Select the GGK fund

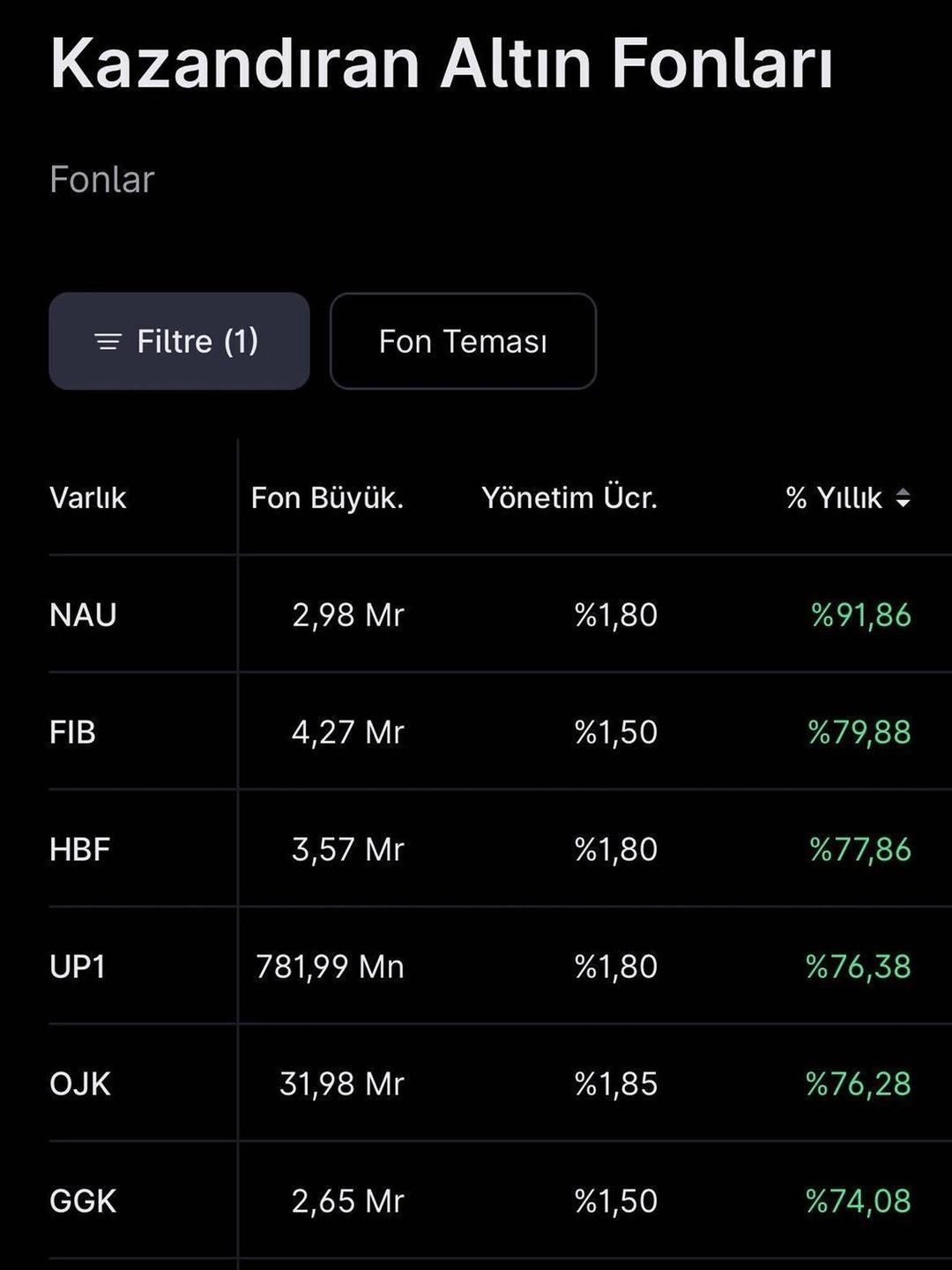83,1201
